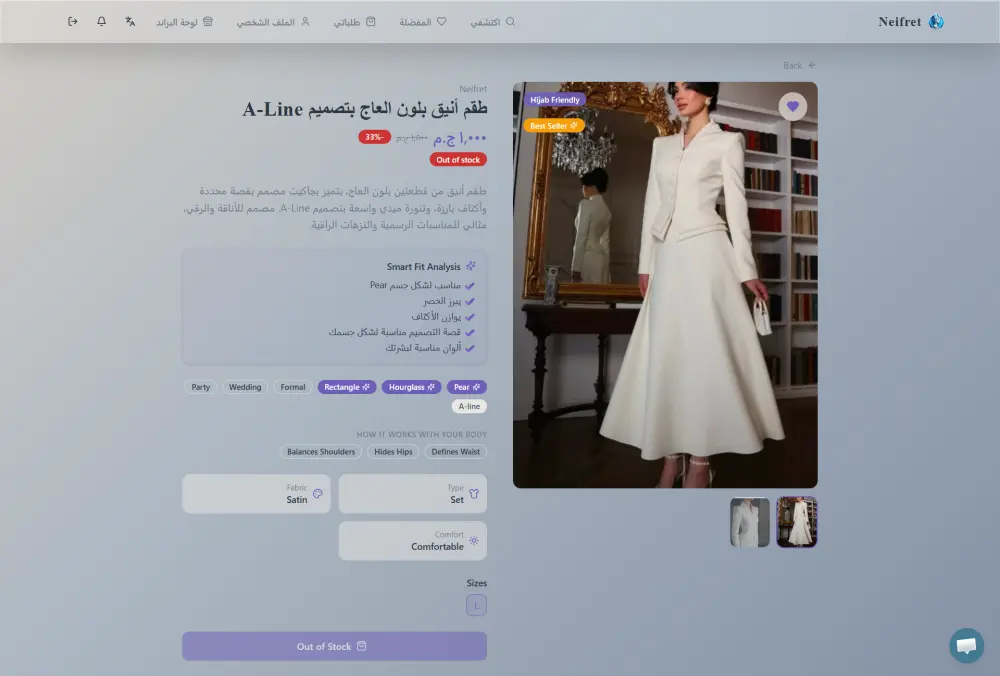Click the Formal occasion tag
The height and width of the screenshot is (676, 1000).
293,387
